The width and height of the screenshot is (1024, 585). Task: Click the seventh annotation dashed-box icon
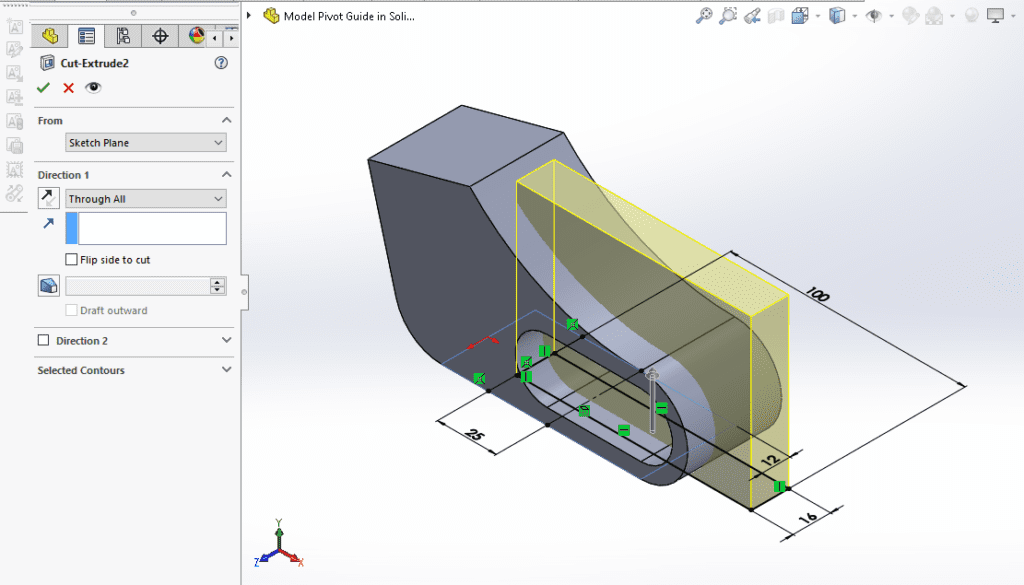pos(14,169)
